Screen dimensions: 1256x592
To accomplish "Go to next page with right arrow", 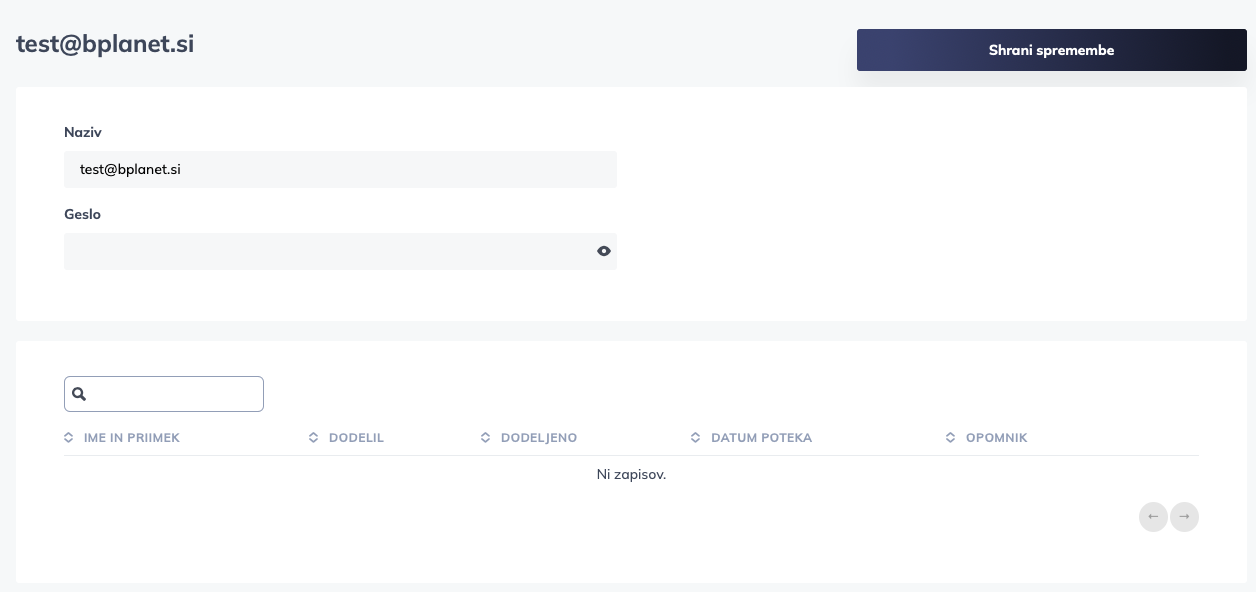I will pos(1184,517).
